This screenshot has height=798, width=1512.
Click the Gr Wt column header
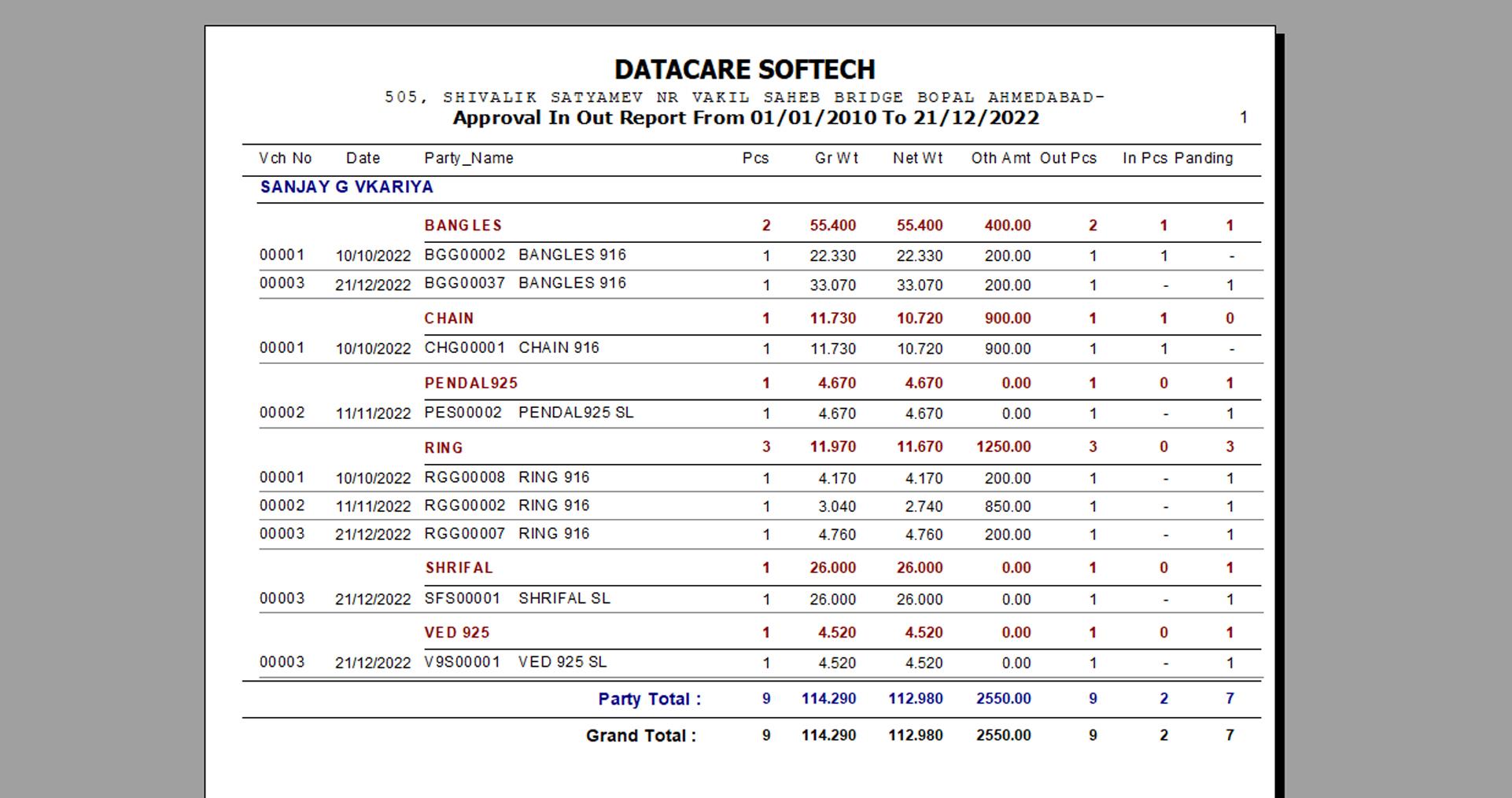836,158
